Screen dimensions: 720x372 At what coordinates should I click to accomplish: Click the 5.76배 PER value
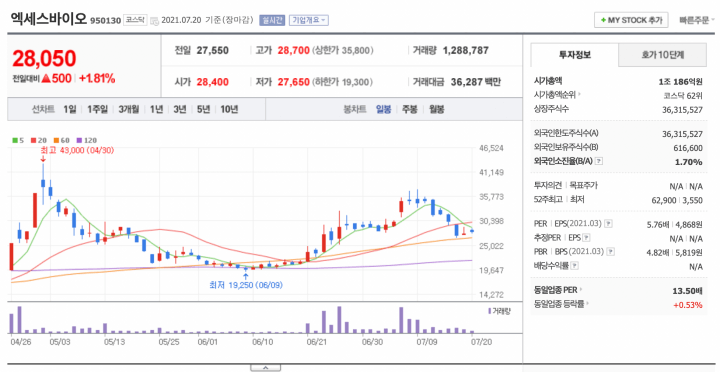tap(657, 224)
